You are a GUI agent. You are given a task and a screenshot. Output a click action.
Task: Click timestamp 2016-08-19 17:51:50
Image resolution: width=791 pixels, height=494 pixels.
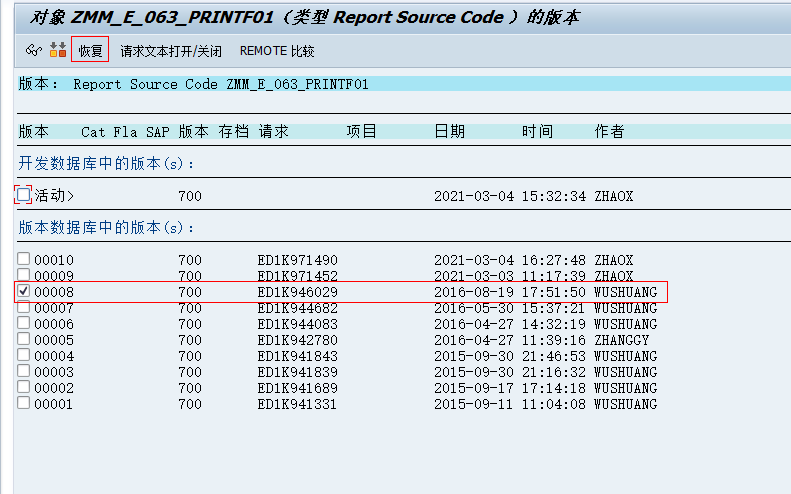(510, 292)
